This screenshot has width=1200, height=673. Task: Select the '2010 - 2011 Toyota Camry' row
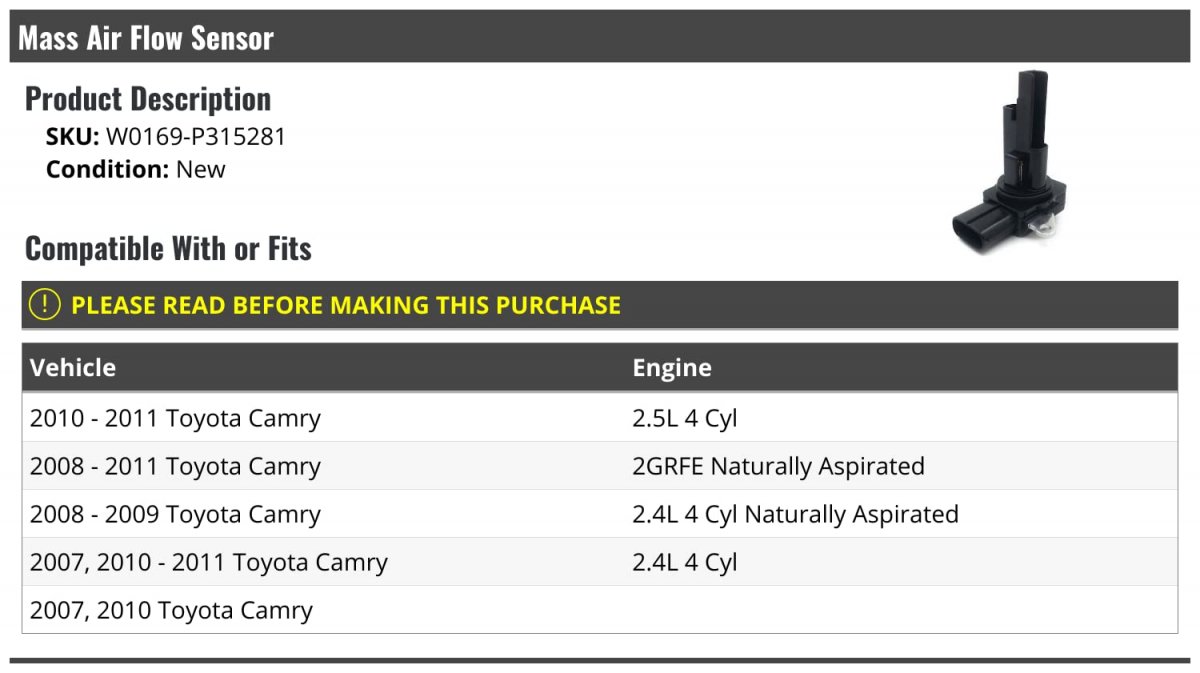coord(175,418)
